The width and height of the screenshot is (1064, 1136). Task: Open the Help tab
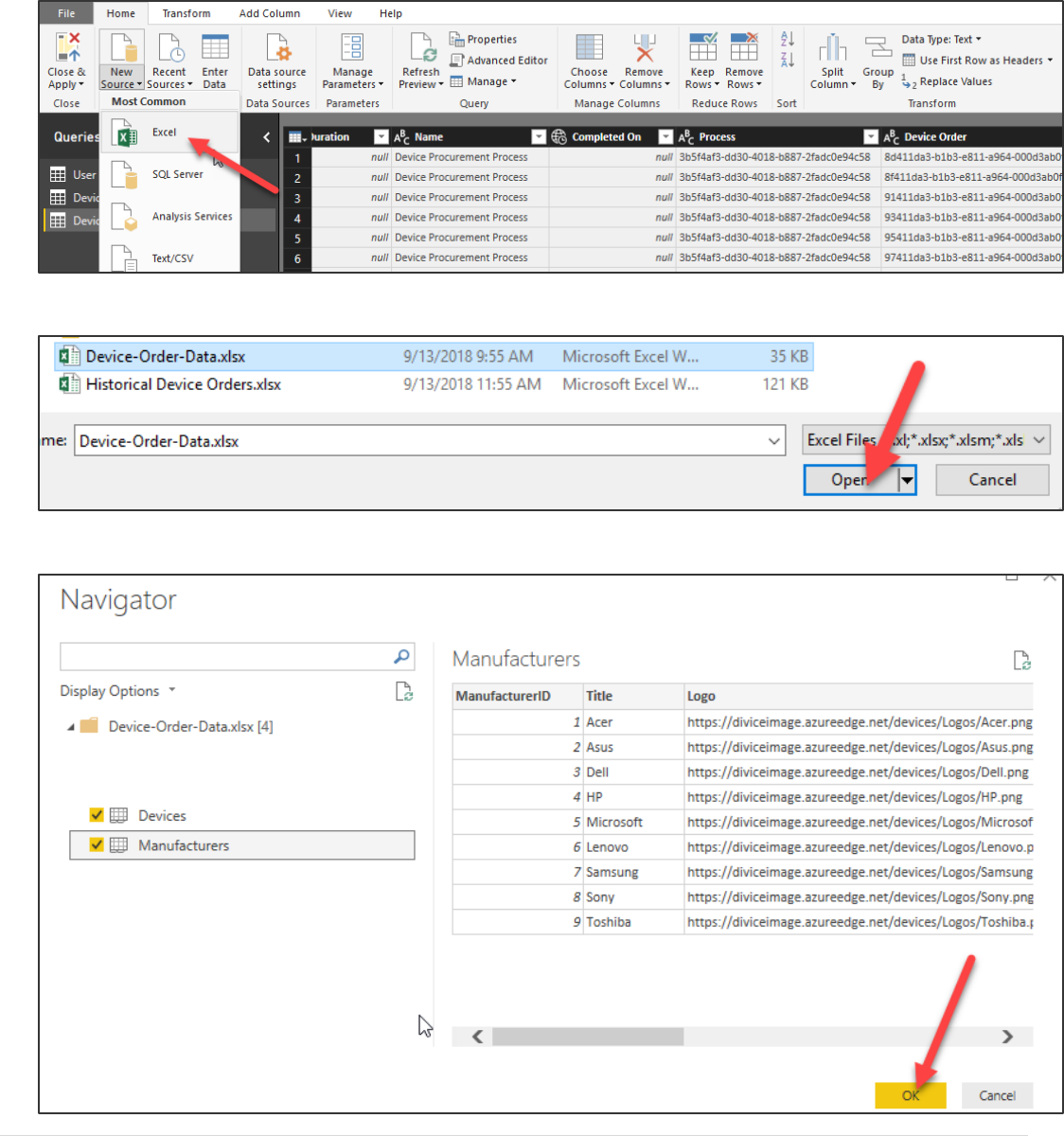391,13
